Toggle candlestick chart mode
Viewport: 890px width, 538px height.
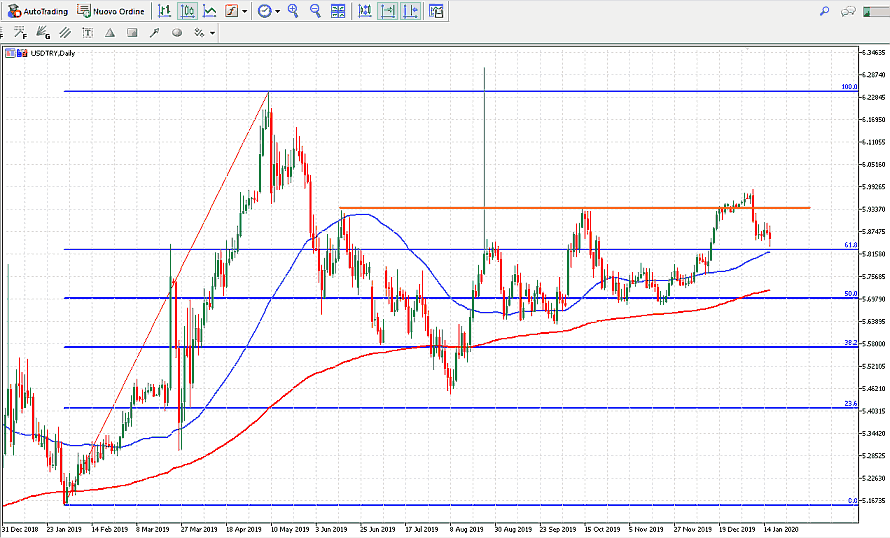point(187,11)
